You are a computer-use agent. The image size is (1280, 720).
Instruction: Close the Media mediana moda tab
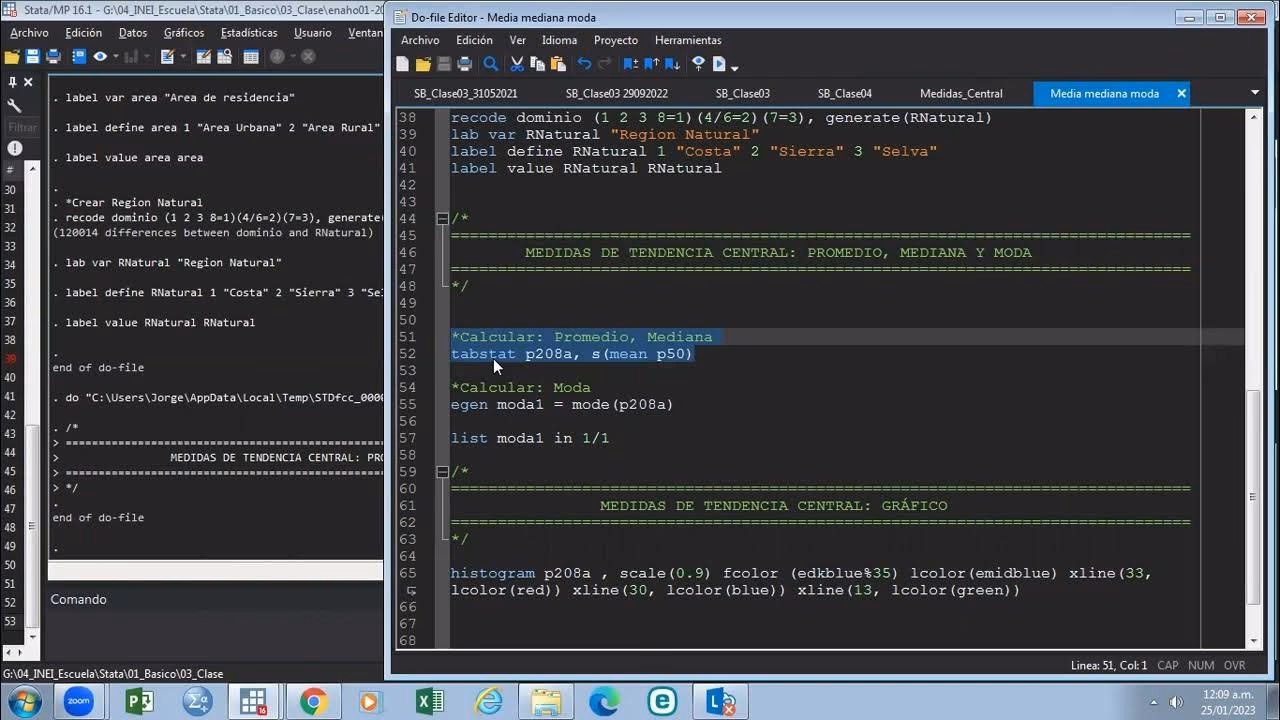pyautogui.click(x=1181, y=93)
